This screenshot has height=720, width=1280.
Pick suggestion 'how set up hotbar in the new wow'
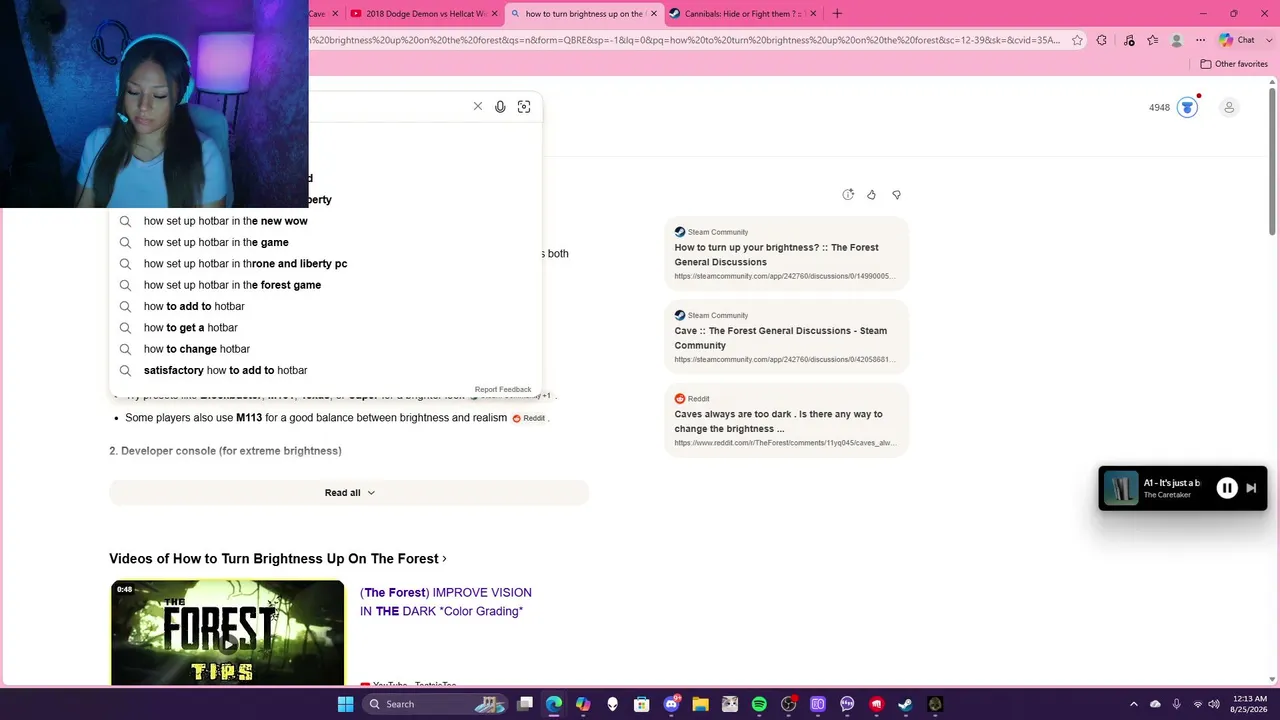(326, 221)
